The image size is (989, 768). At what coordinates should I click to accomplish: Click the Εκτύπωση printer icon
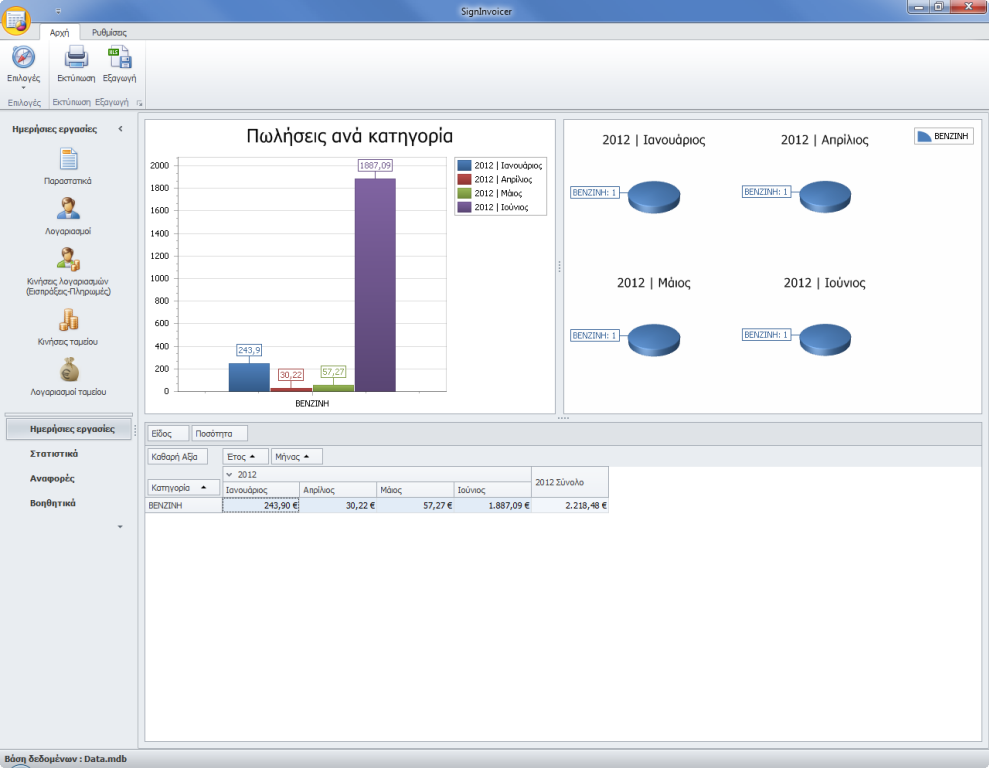(x=76, y=57)
